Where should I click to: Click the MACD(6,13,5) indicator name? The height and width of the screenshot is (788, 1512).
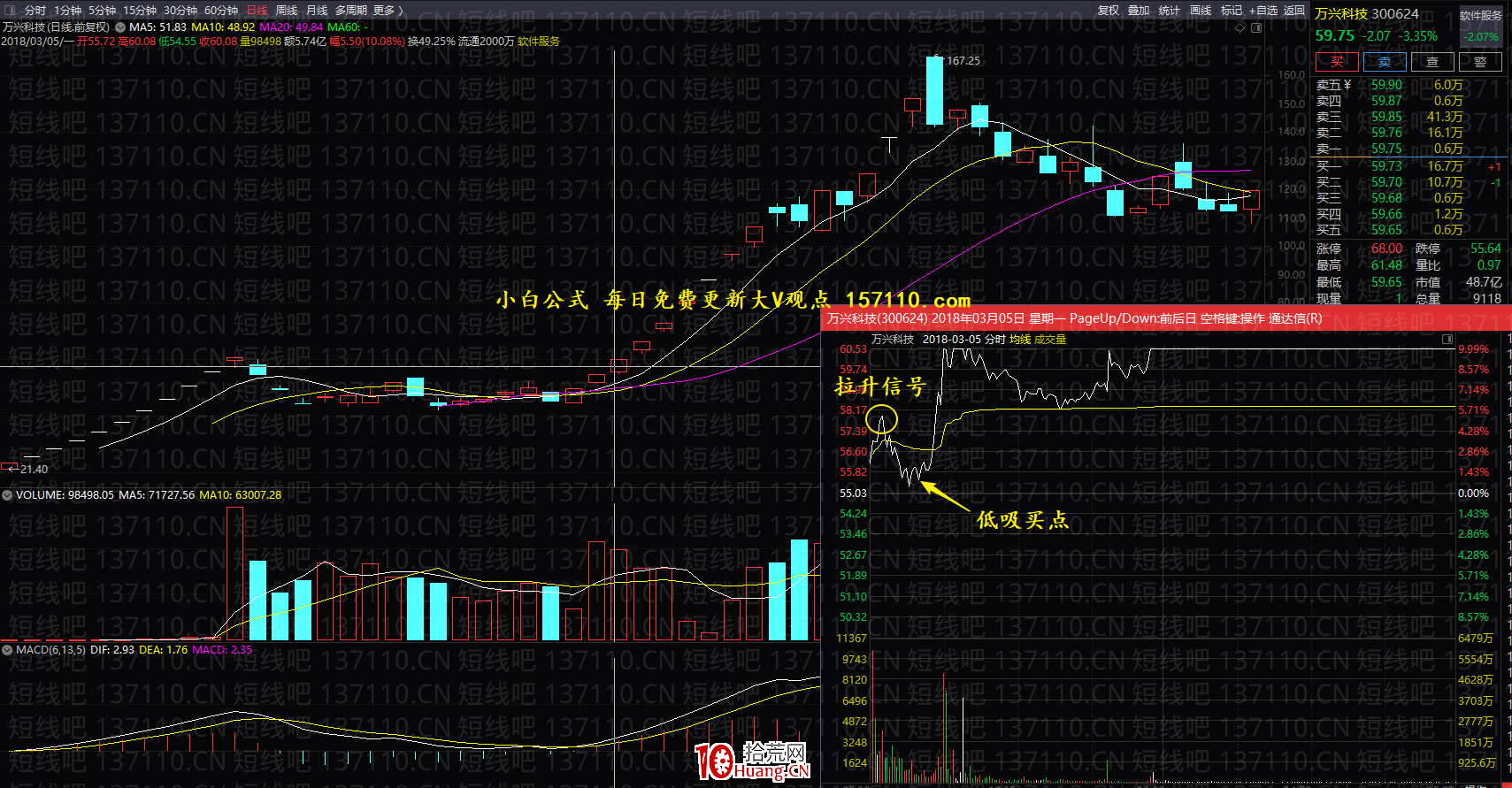click(x=50, y=650)
